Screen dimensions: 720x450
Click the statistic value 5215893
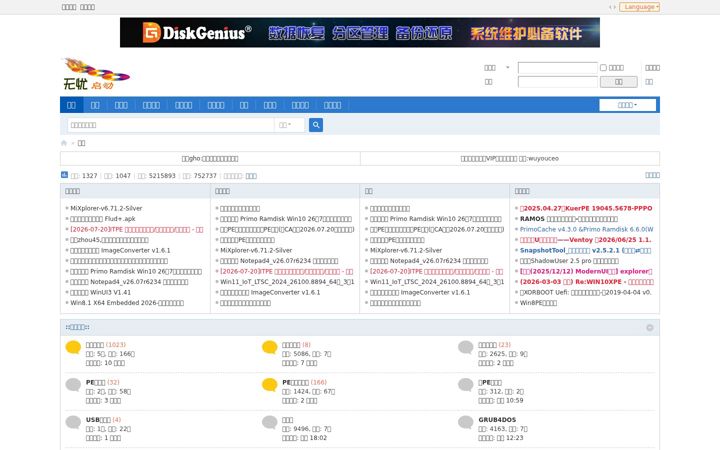click(x=162, y=176)
